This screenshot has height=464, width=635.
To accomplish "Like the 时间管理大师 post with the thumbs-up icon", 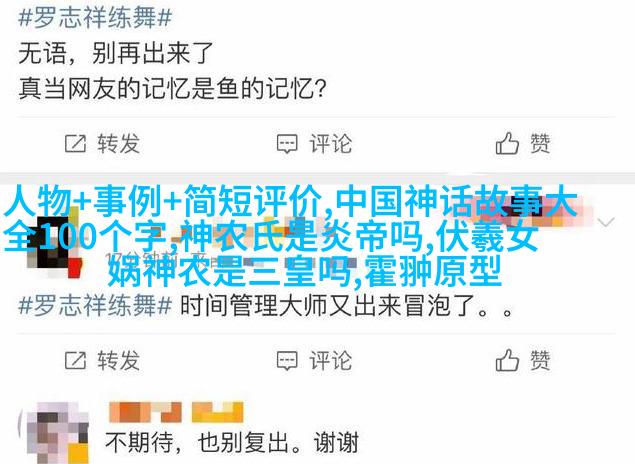I will [507, 360].
